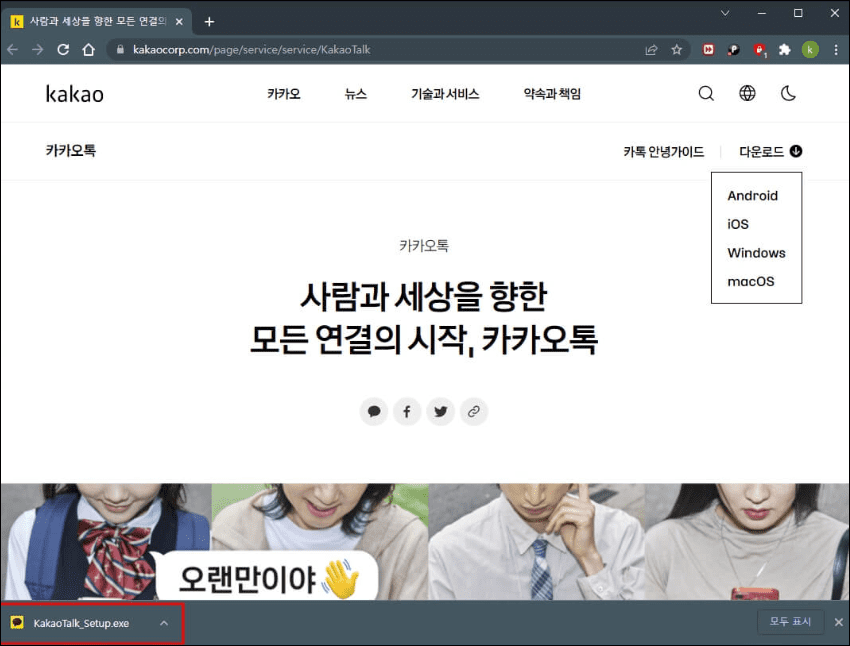The image size is (850, 646).
Task: Copy page link icon
Action: click(474, 412)
